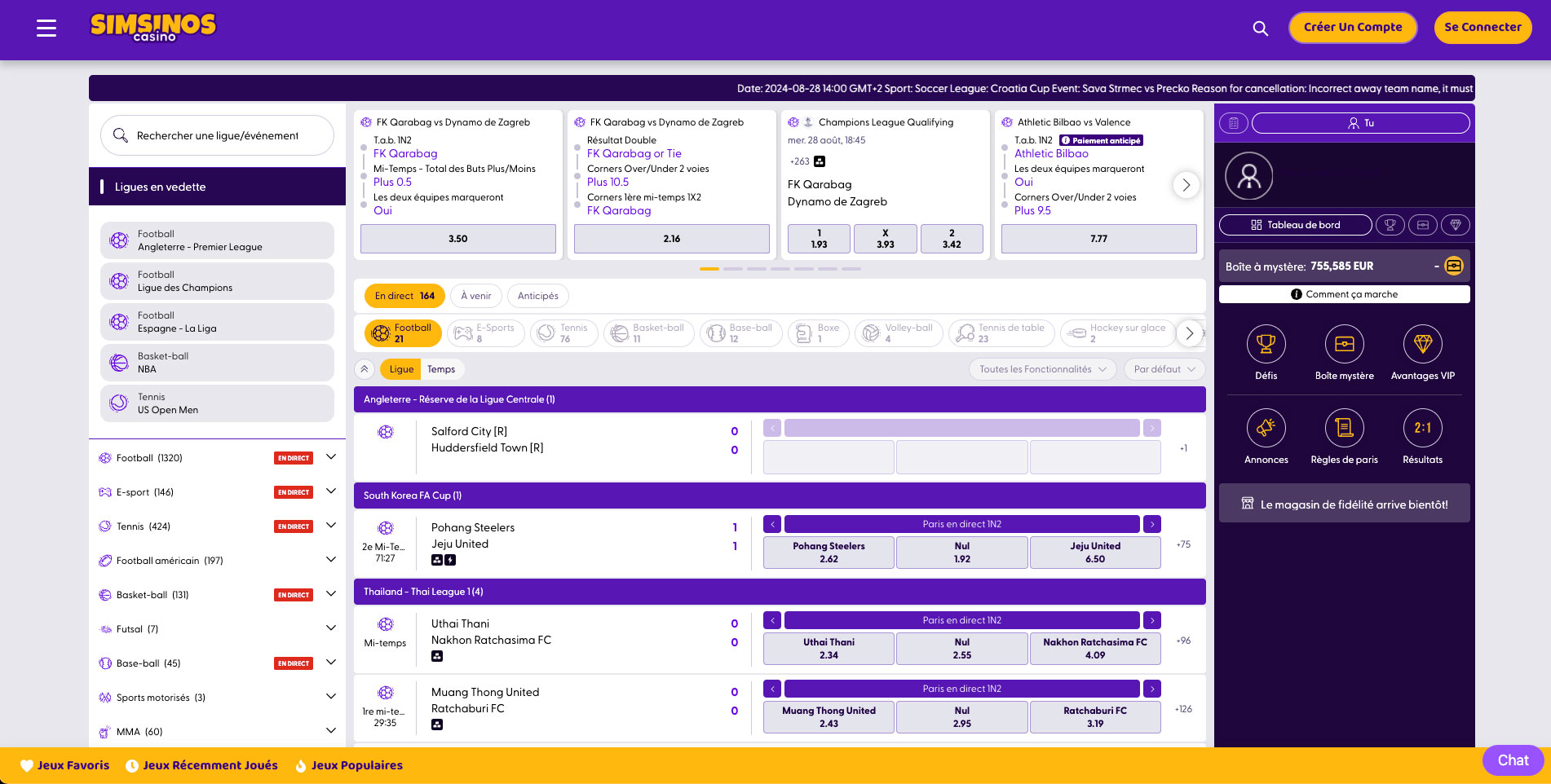This screenshot has width=1551, height=784.
Task: Open the chest icon beside Tableau de bord
Action: pos(1422,225)
